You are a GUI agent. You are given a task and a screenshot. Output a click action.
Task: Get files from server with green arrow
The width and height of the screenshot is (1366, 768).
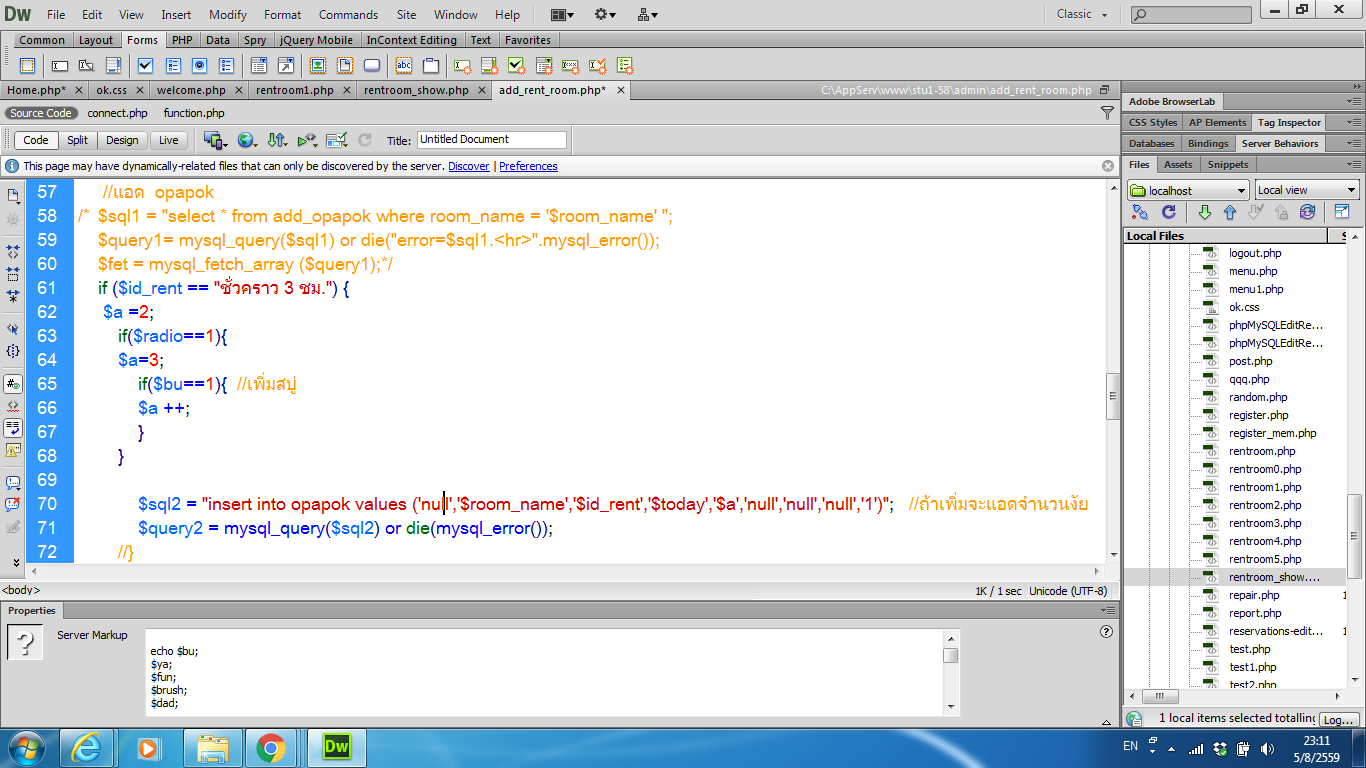tap(1204, 212)
